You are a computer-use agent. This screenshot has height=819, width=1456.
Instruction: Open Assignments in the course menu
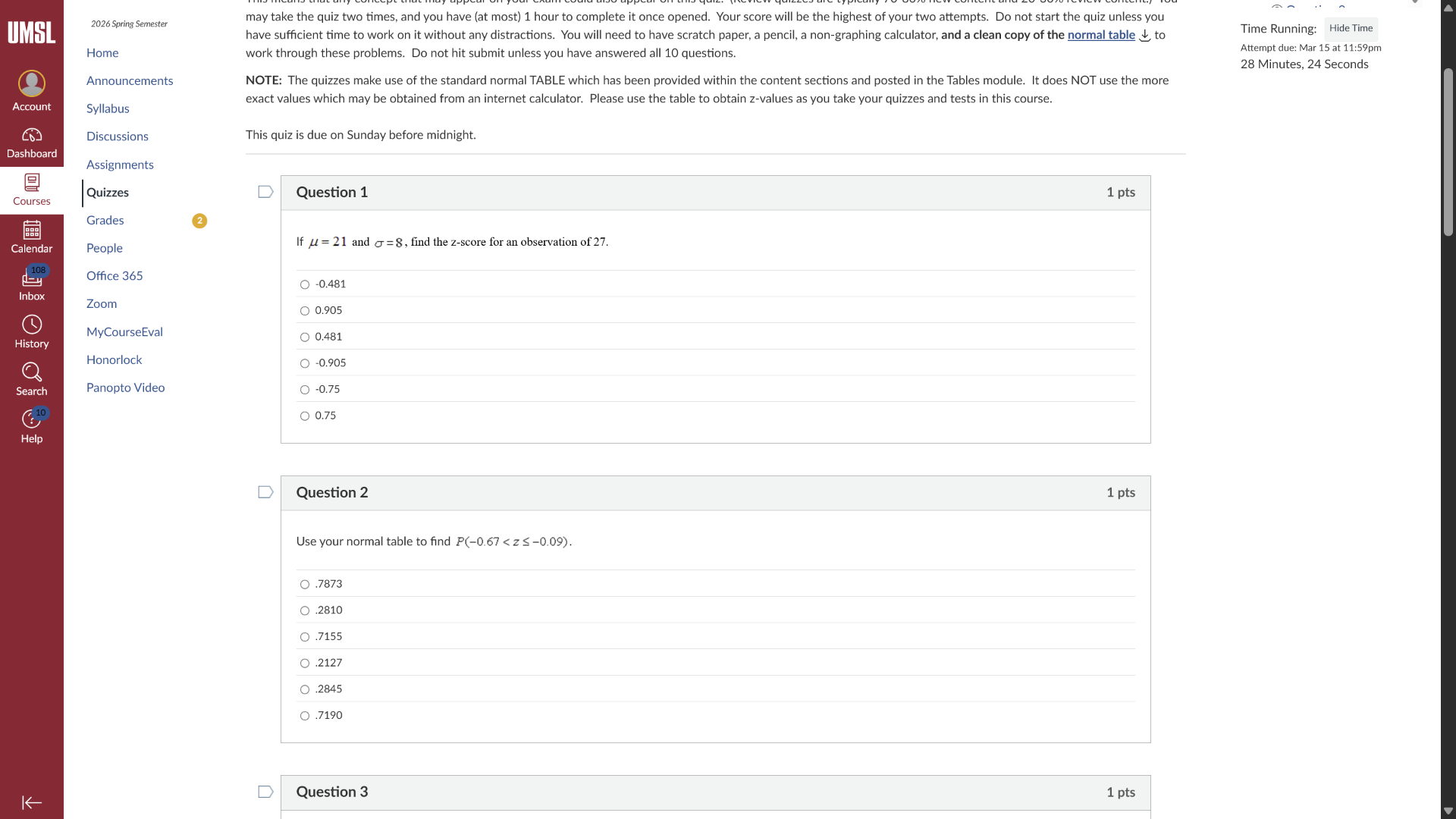[120, 165]
